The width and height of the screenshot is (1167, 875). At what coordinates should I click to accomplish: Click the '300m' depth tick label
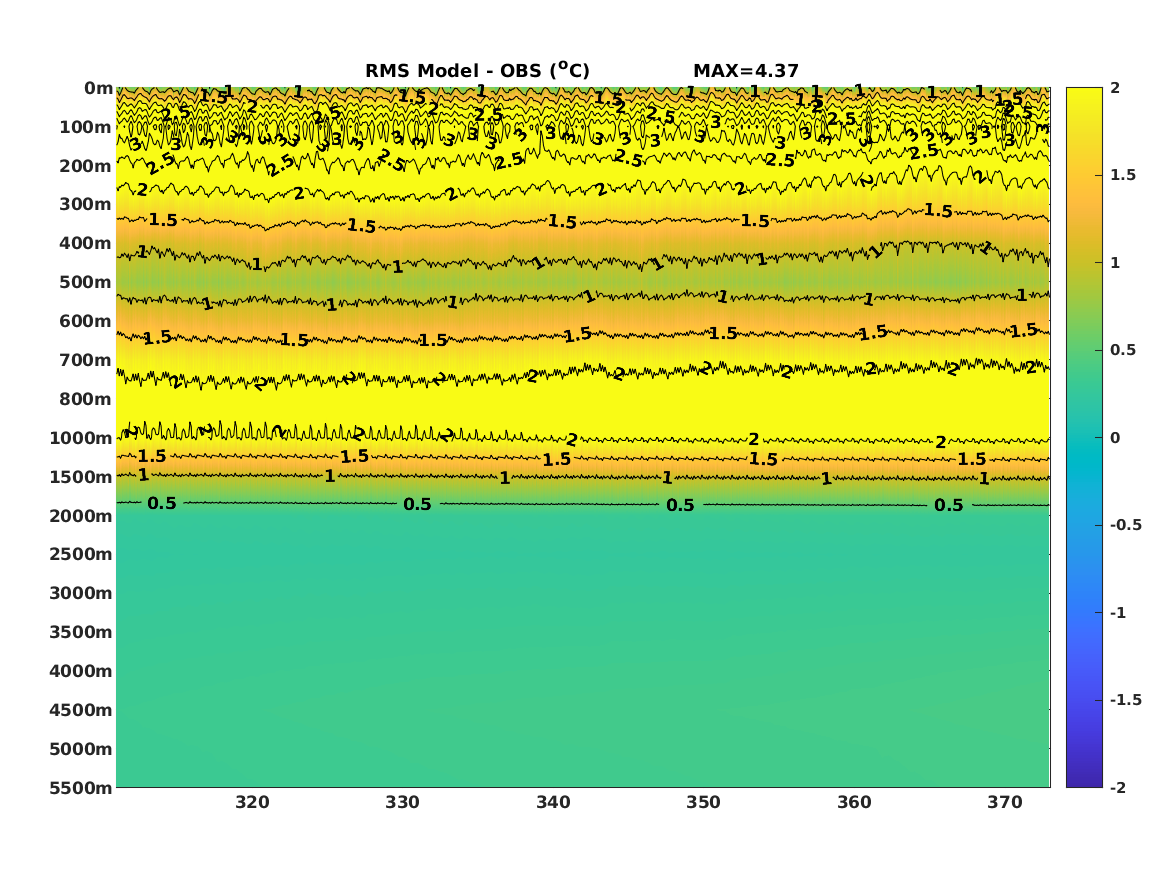click(86, 205)
